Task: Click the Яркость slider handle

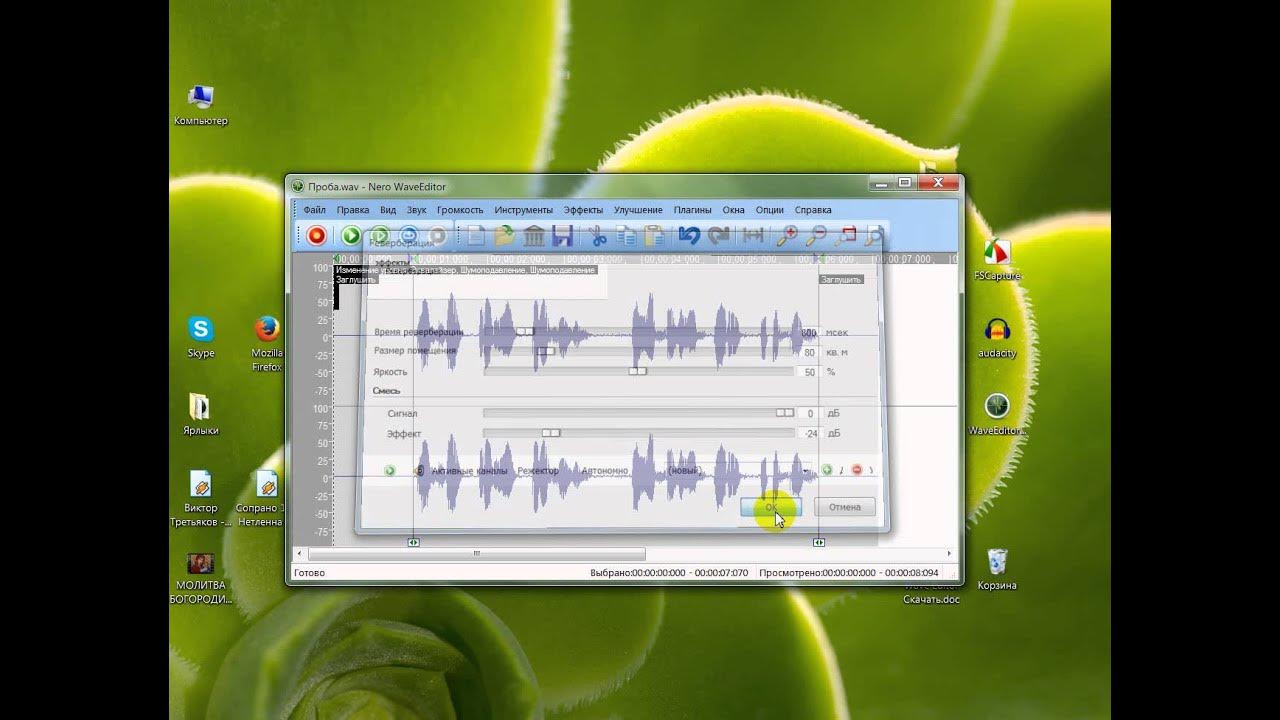Action: [638, 371]
